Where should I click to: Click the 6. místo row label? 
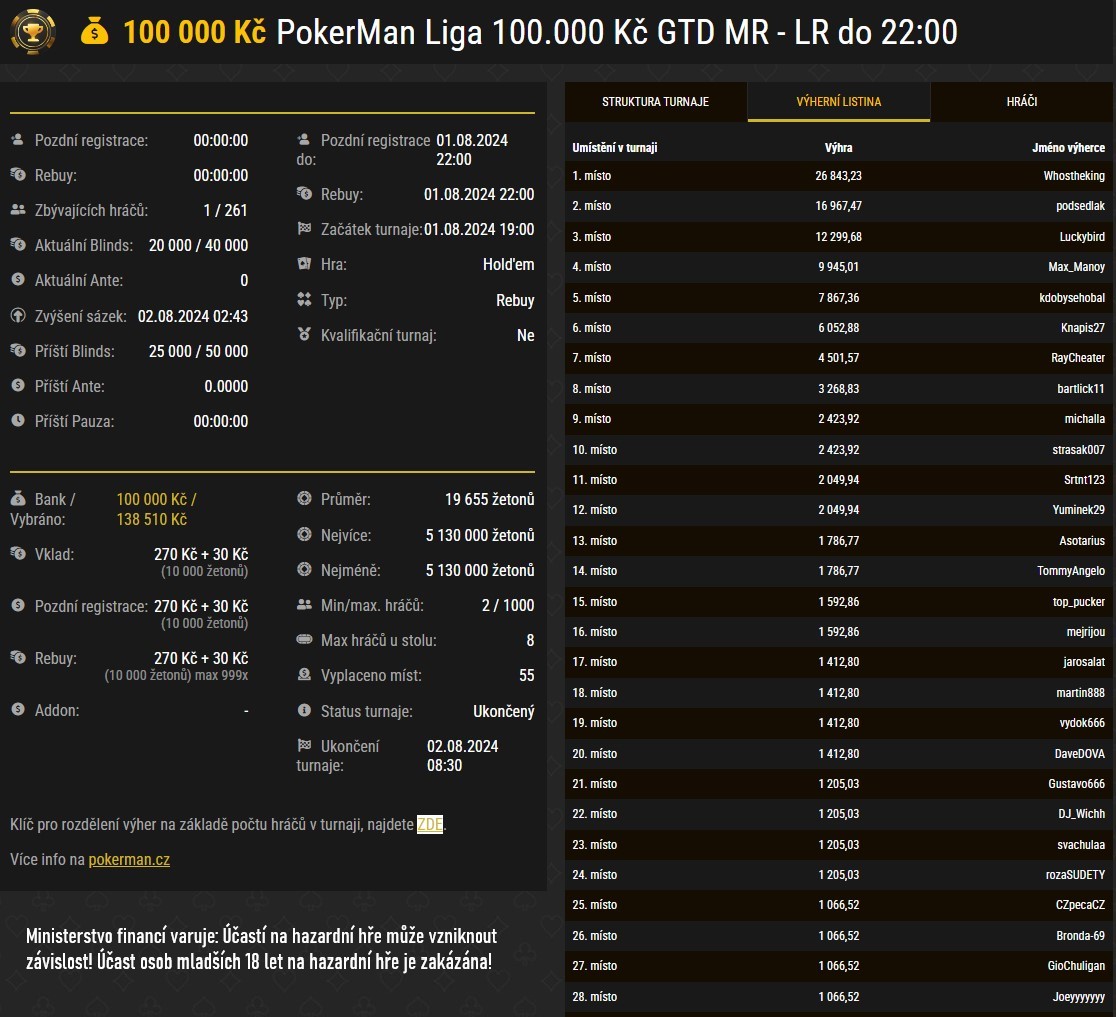(591, 328)
